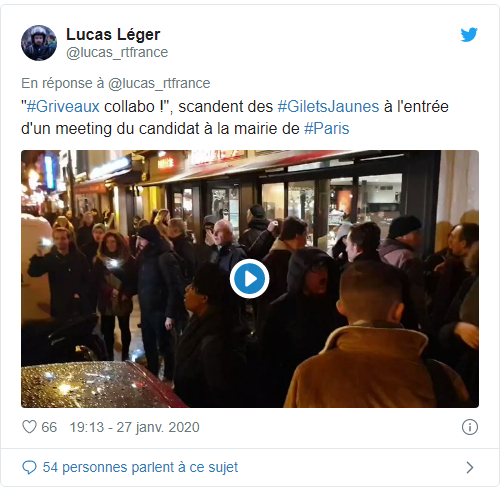Click the 'En réponse à' label
Image resolution: width=502 pixels, height=489 pixels.
[63, 83]
